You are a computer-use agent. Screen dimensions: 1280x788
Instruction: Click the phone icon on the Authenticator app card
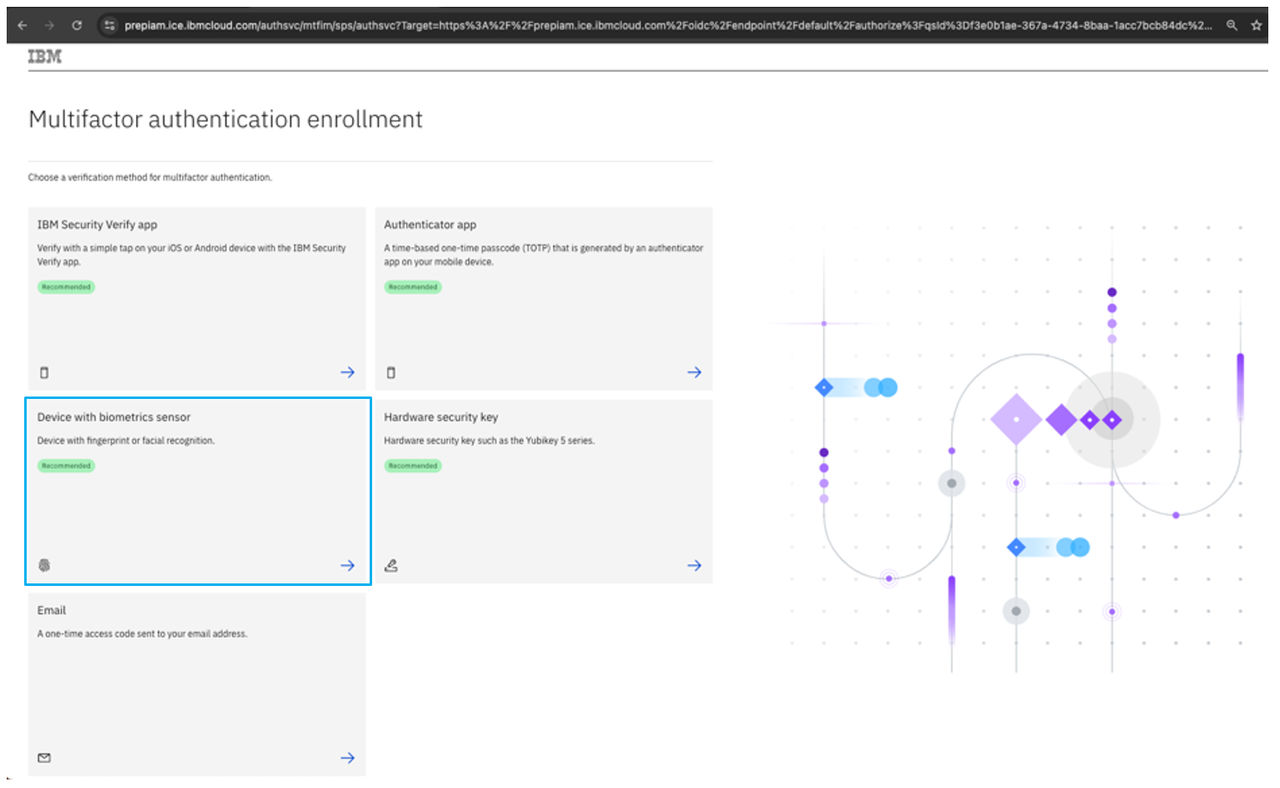click(x=391, y=372)
